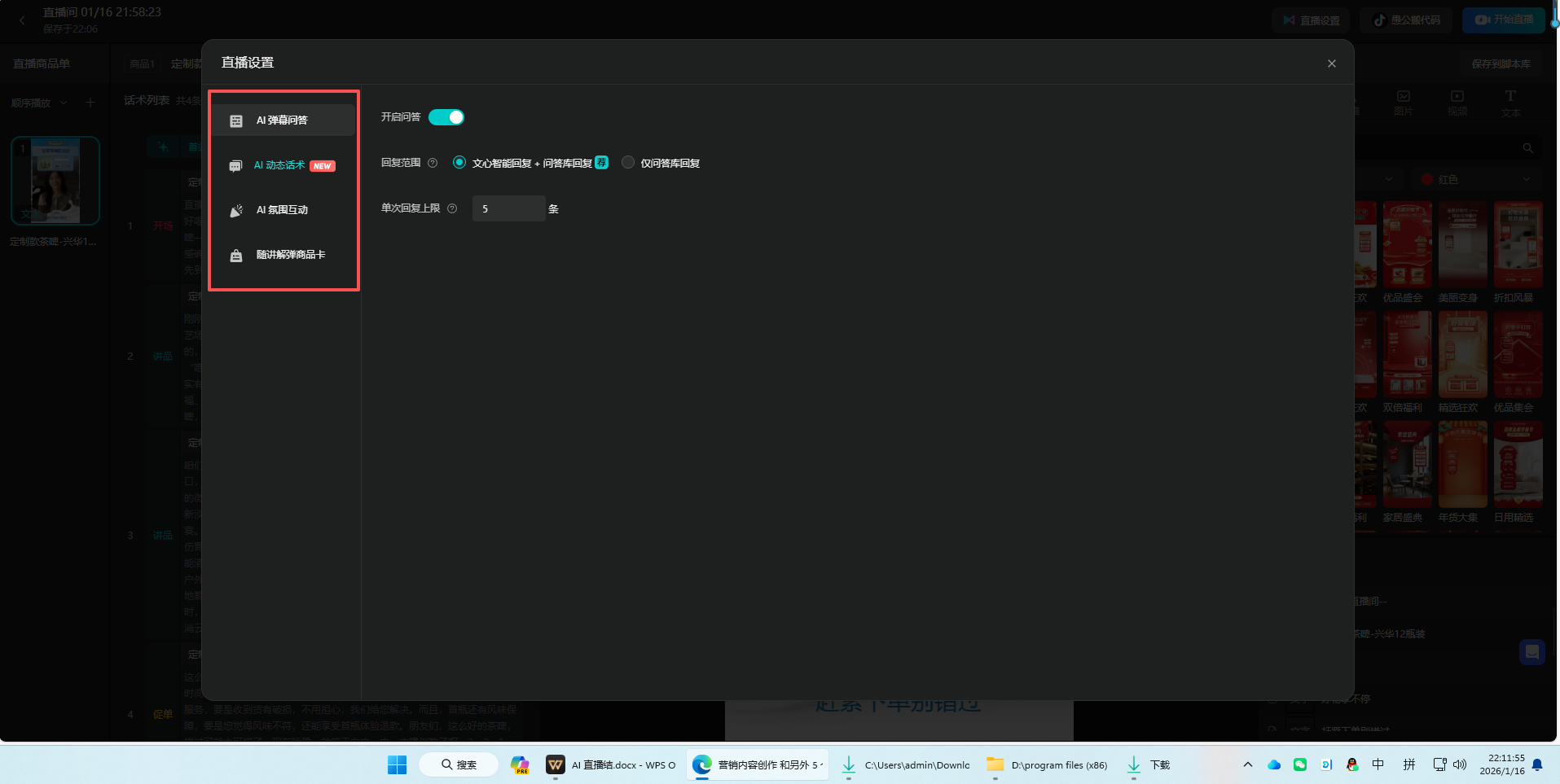Pick the 优品盛会 background template
This screenshot has height=784, width=1560.
[1407, 245]
